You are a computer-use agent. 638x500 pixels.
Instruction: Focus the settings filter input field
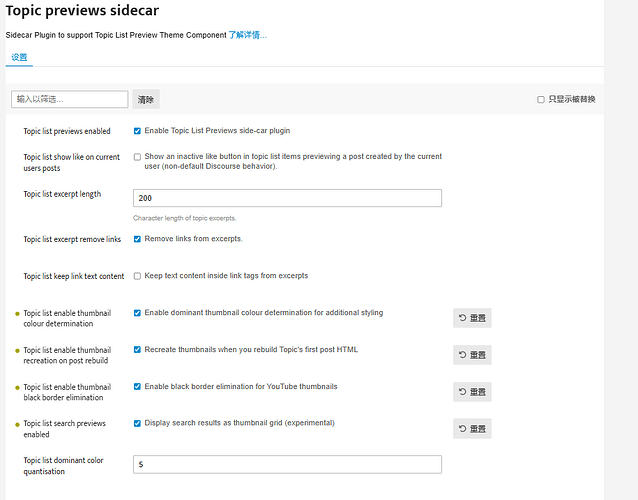click(70, 99)
